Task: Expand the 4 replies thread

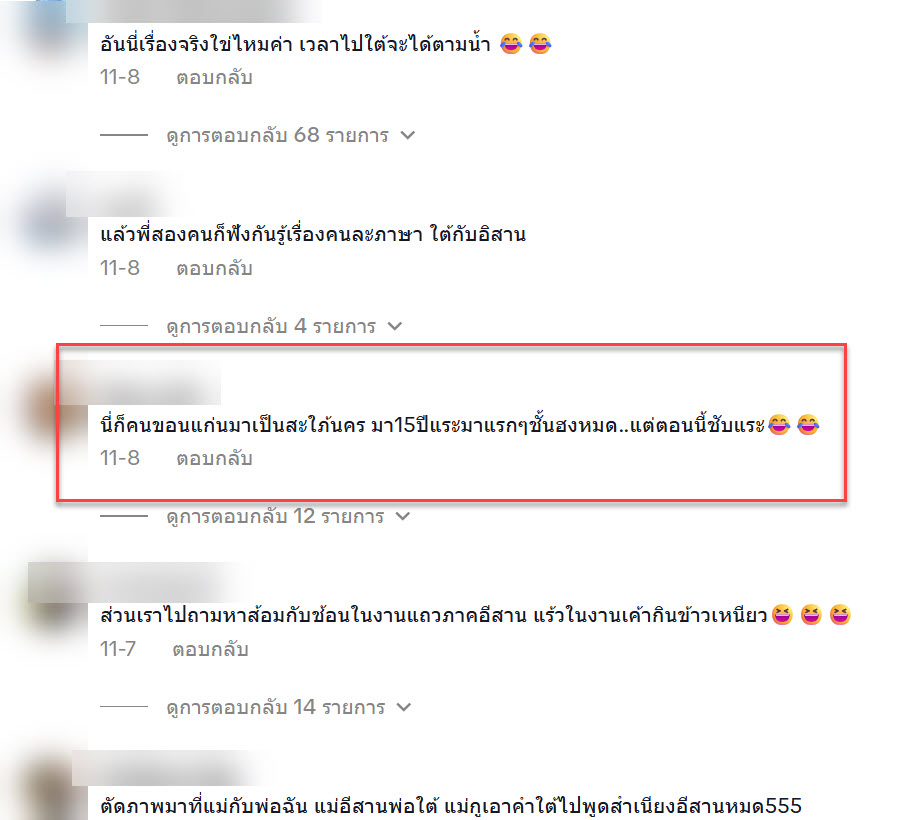Action: 271,326
